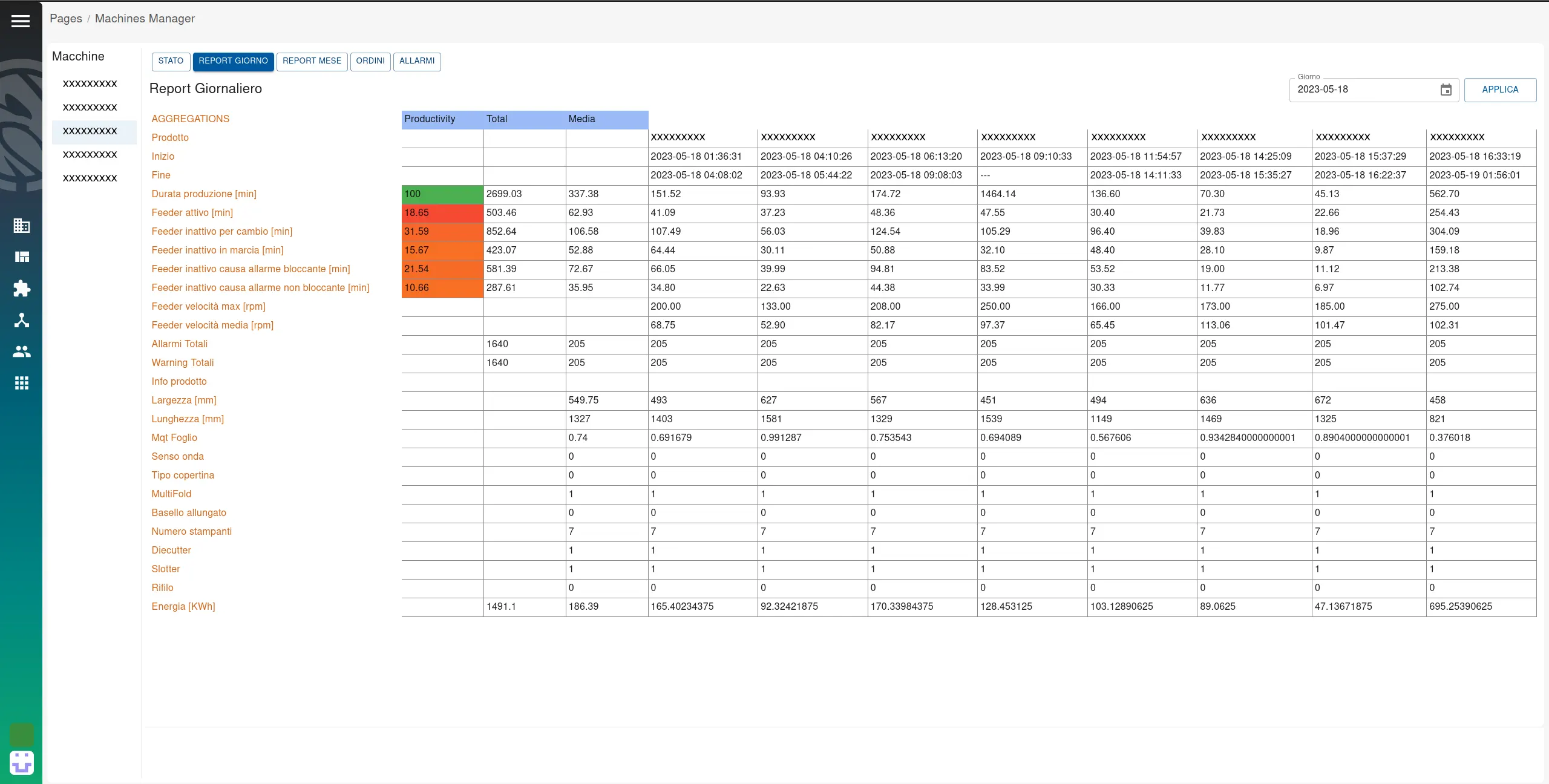
Task: Click Feeder inattivo causa allarme bloccante label
Action: (x=251, y=269)
